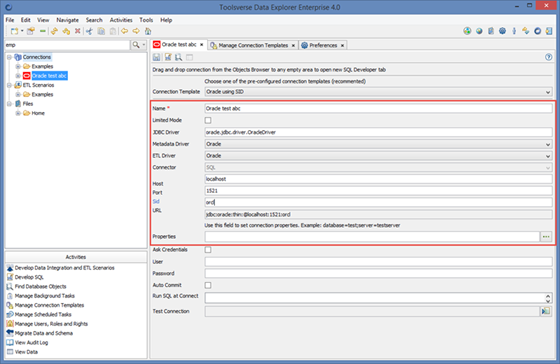Open the Activities menu
Screen dimensions: 560x364
121,20
